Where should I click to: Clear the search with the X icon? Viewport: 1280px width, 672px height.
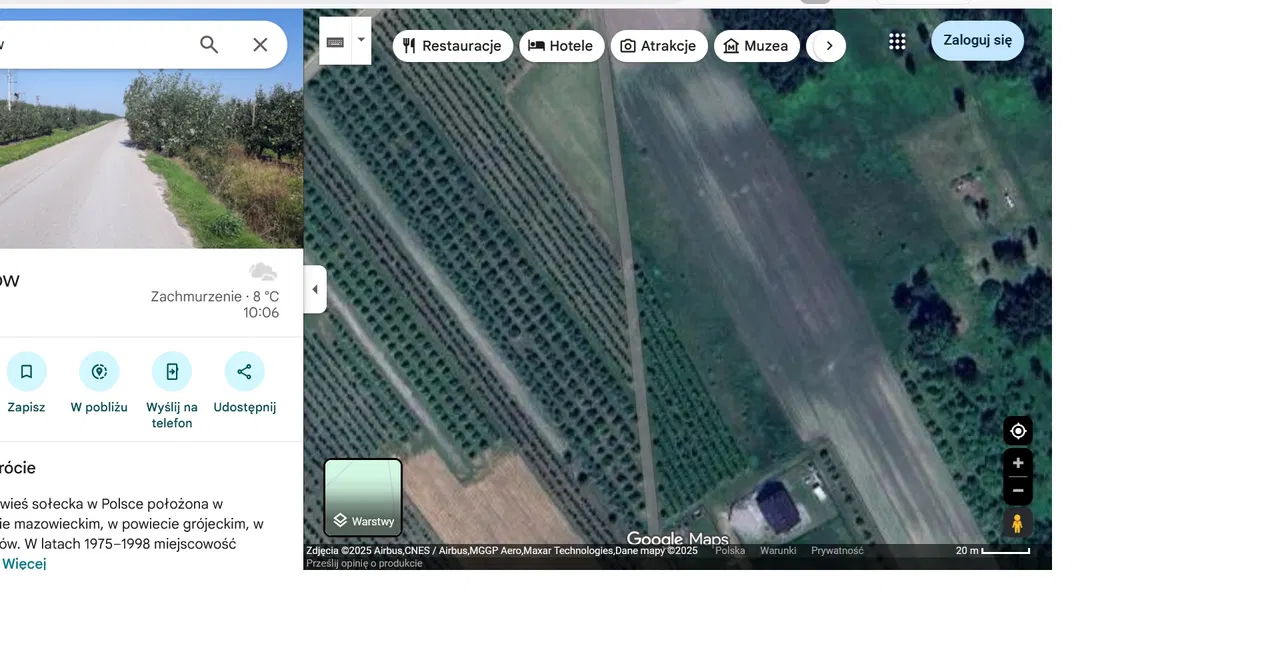tap(260, 45)
